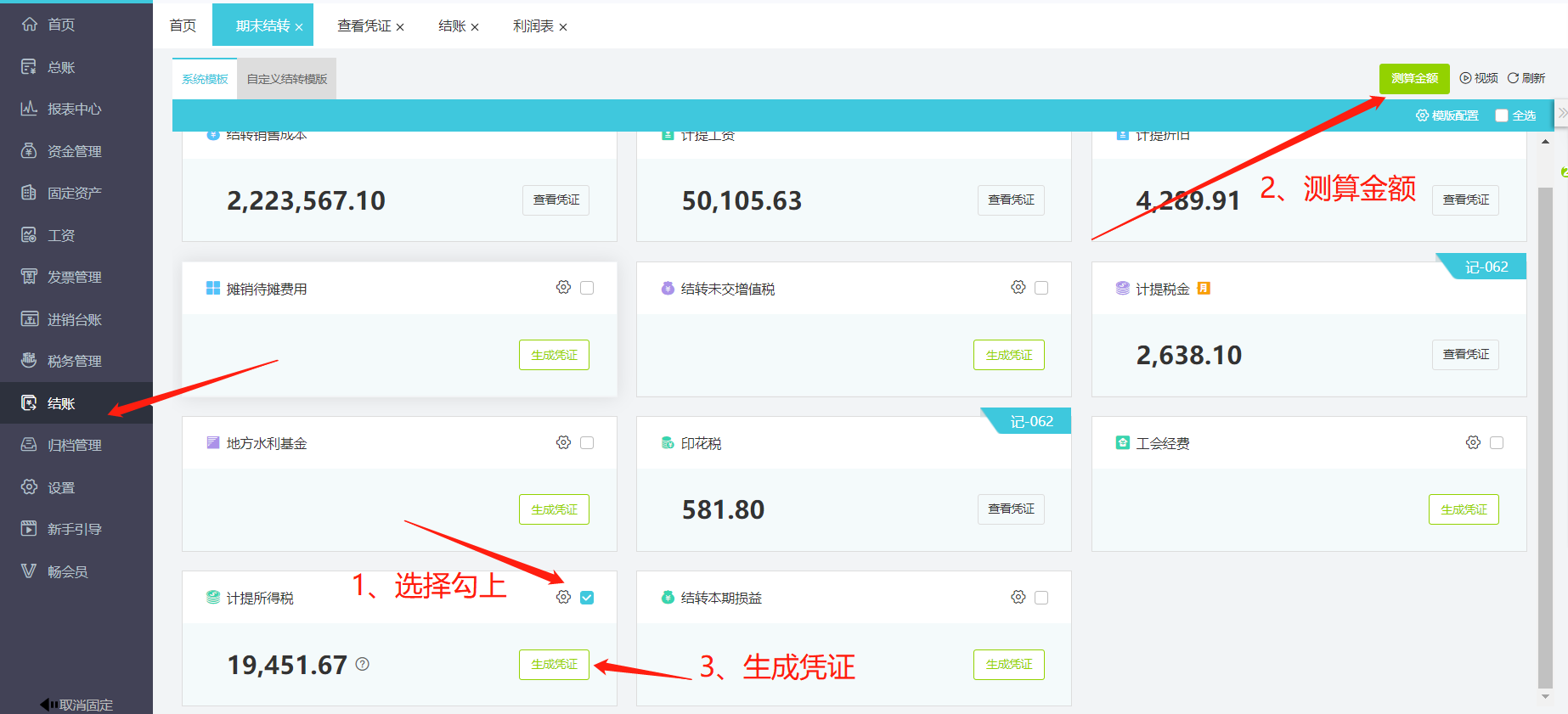Click the orange badge next to 计提税金
Viewport: 1568px width, 714px height.
point(1204,289)
